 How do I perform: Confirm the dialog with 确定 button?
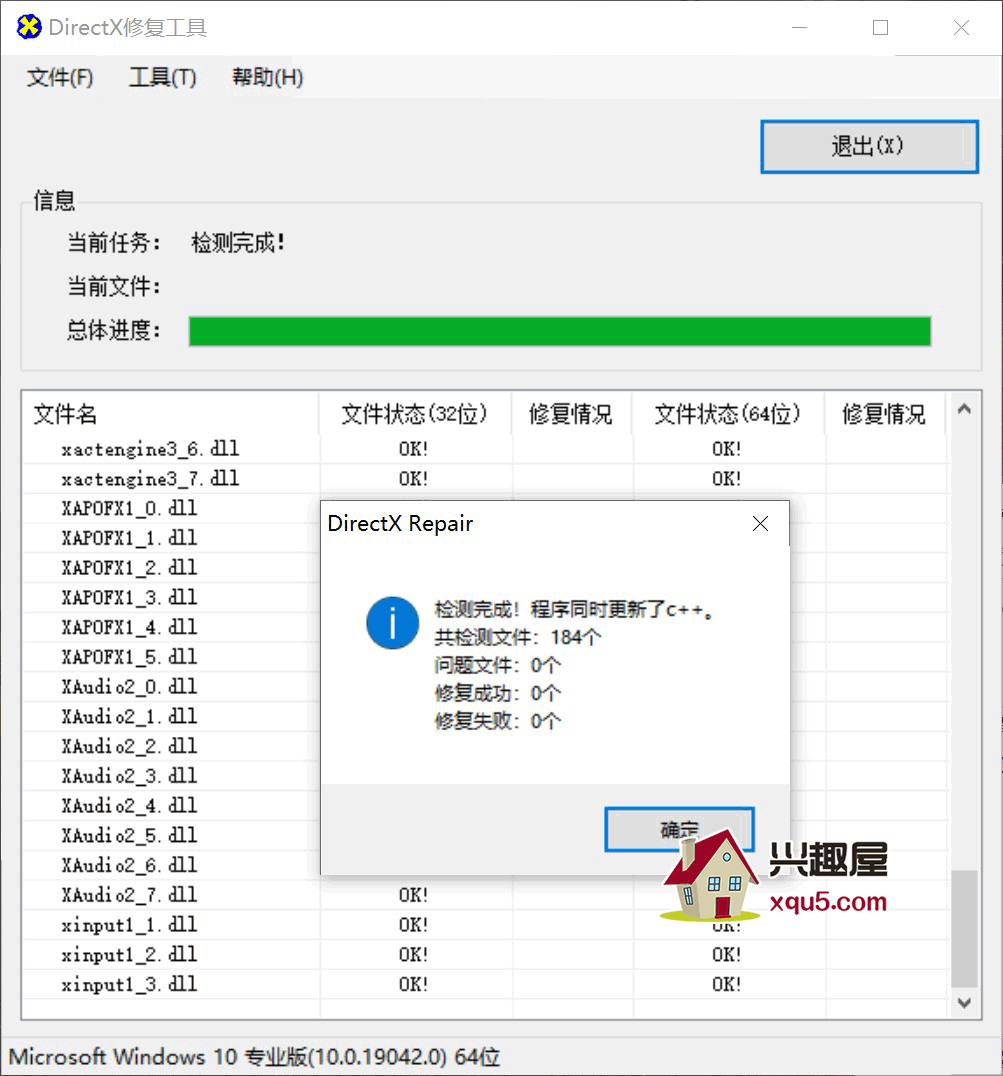coord(679,829)
